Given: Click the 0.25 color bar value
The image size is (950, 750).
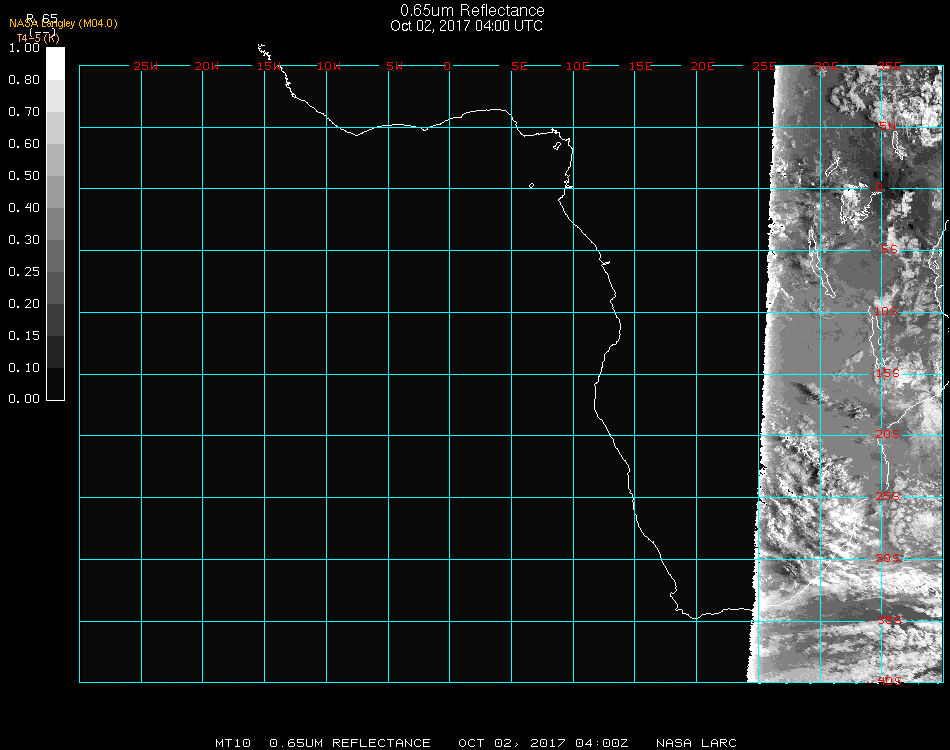Looking at the screenshot, I should pos(24,272).
